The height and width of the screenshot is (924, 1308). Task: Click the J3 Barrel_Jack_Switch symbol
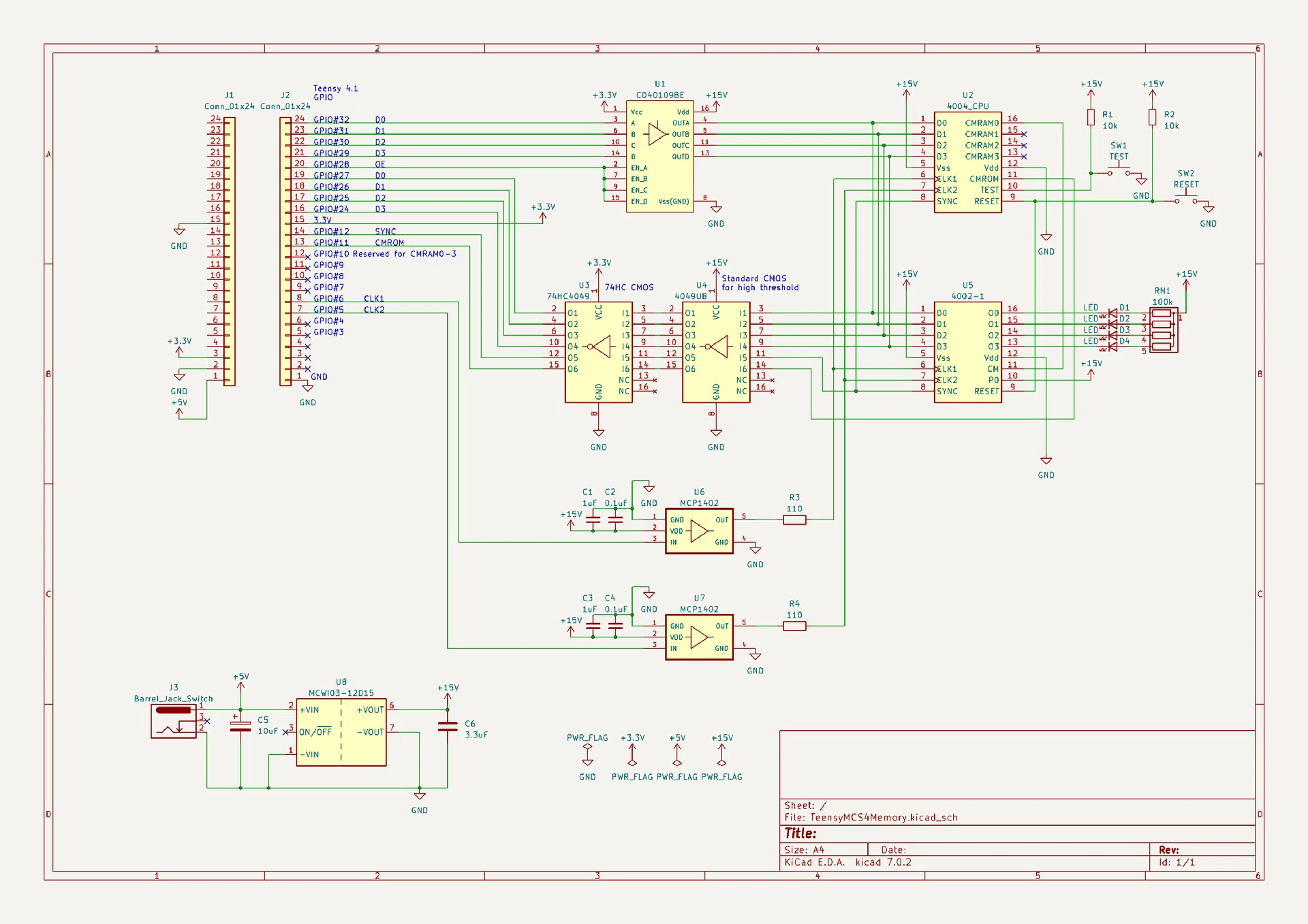174,721
